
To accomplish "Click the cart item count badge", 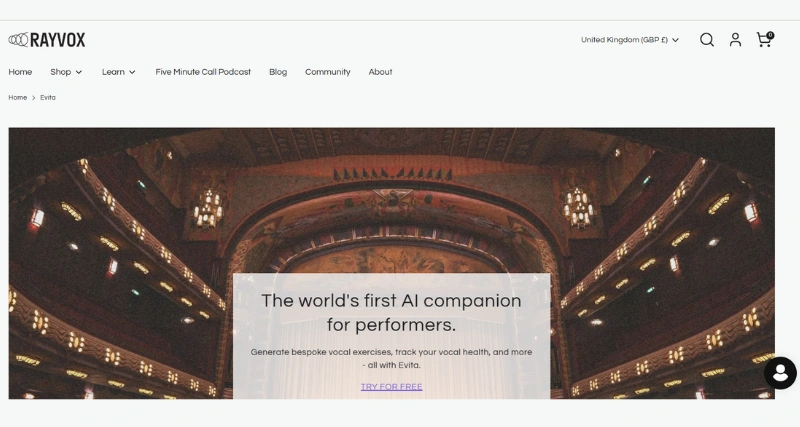I will [770, 35].
